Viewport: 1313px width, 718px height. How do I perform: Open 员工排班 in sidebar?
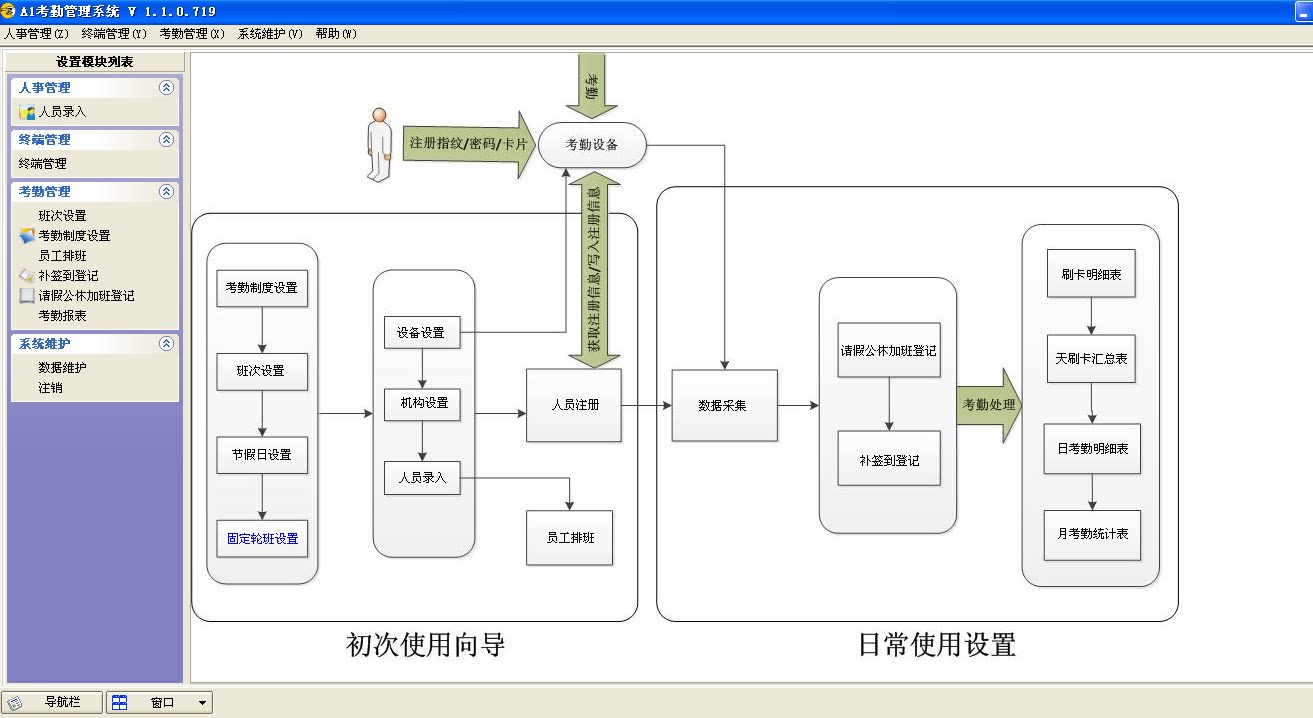62,256
